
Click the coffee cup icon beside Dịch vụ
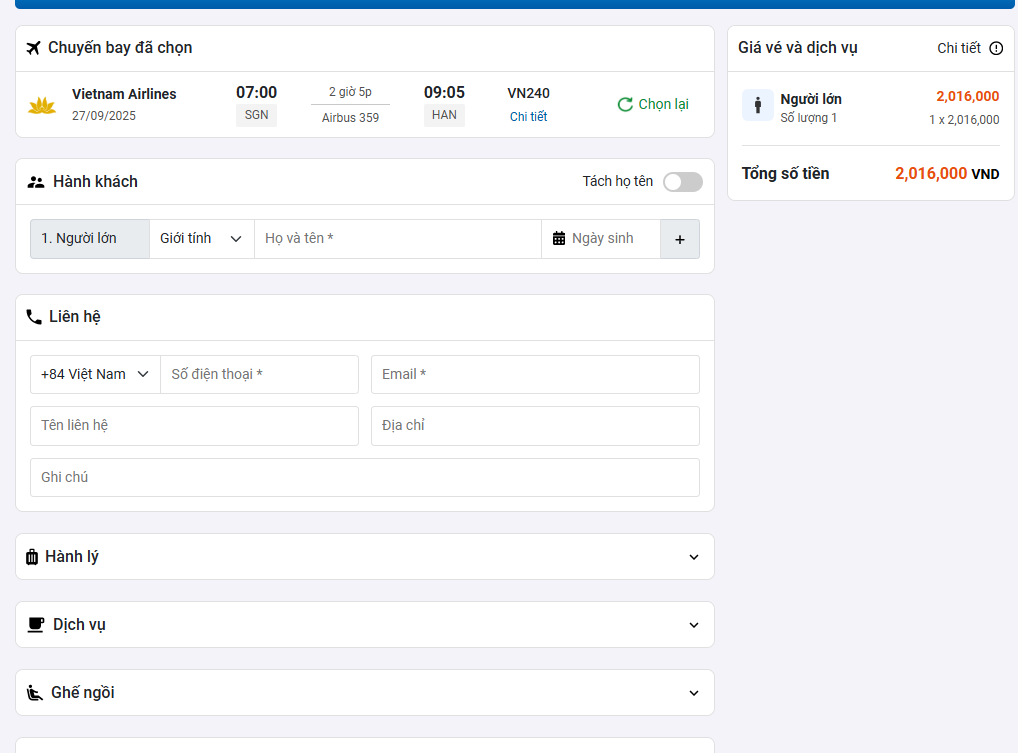pyautogui.click(x=36, y=625)
